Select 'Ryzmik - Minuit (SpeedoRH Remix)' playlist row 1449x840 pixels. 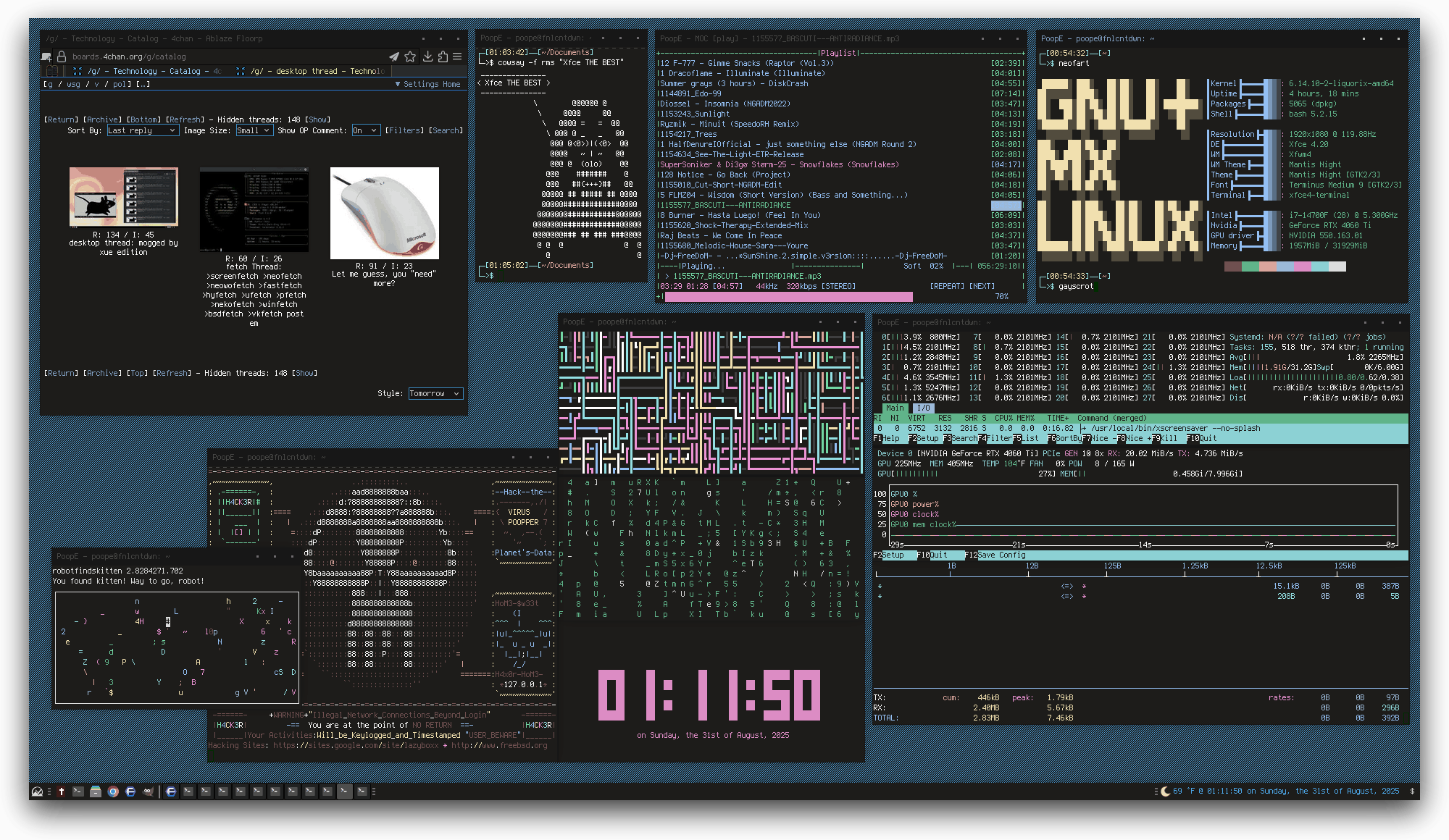(x=840, y=125)
